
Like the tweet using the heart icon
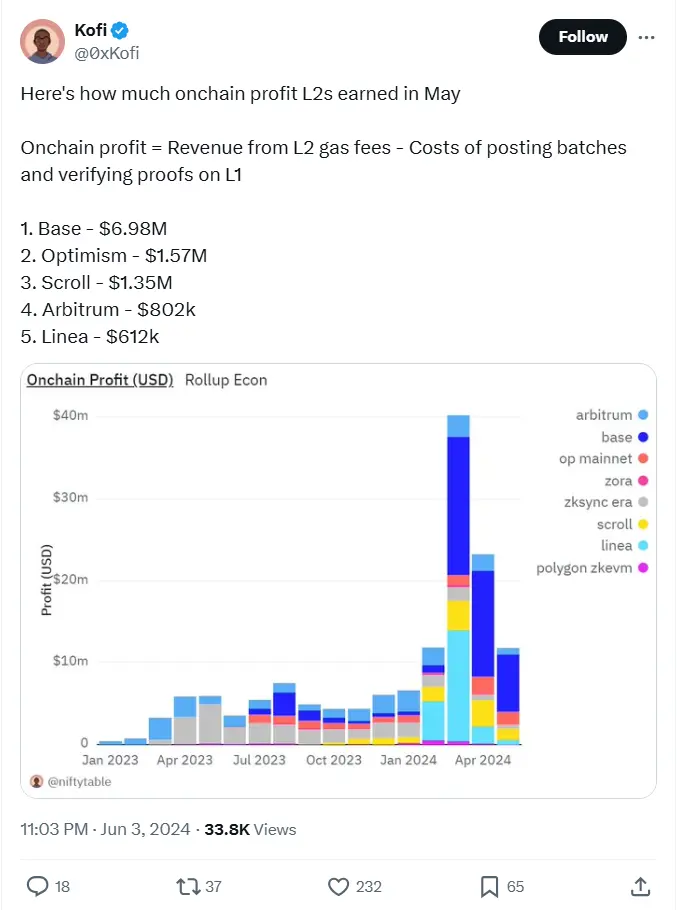pyautogui.click(x=338, y=886)
